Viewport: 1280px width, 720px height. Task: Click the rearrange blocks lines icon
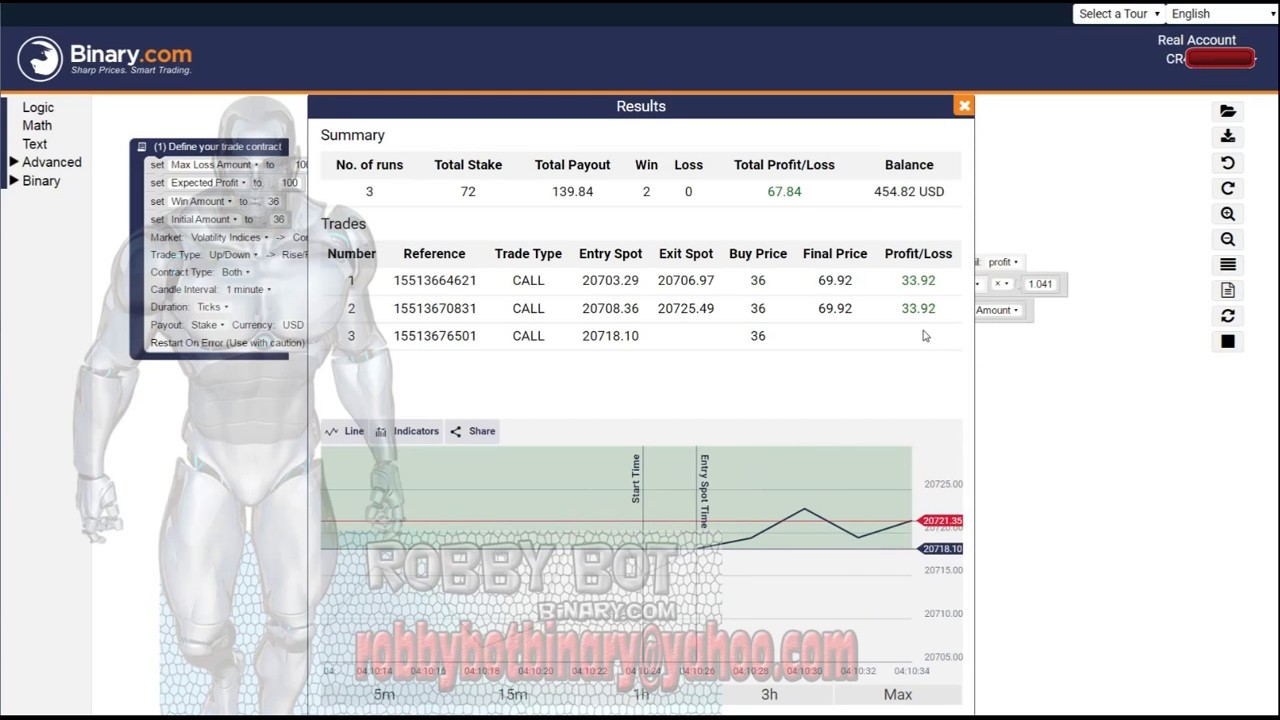(1228, 265)
